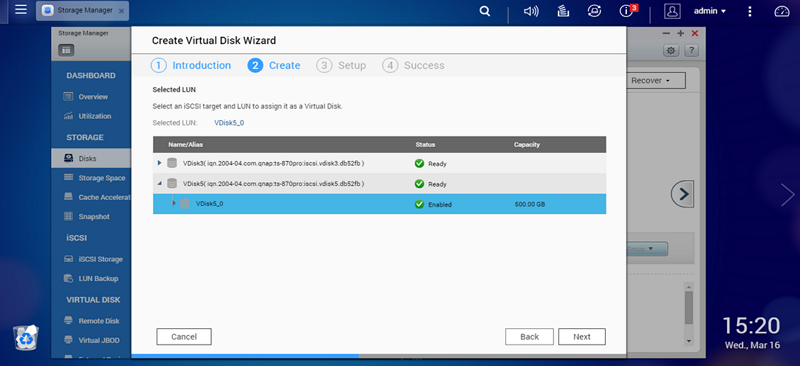The height and width of the screenshot is (366, 800).
Task: Open the Recover dropdown
Action: (650, 81)
